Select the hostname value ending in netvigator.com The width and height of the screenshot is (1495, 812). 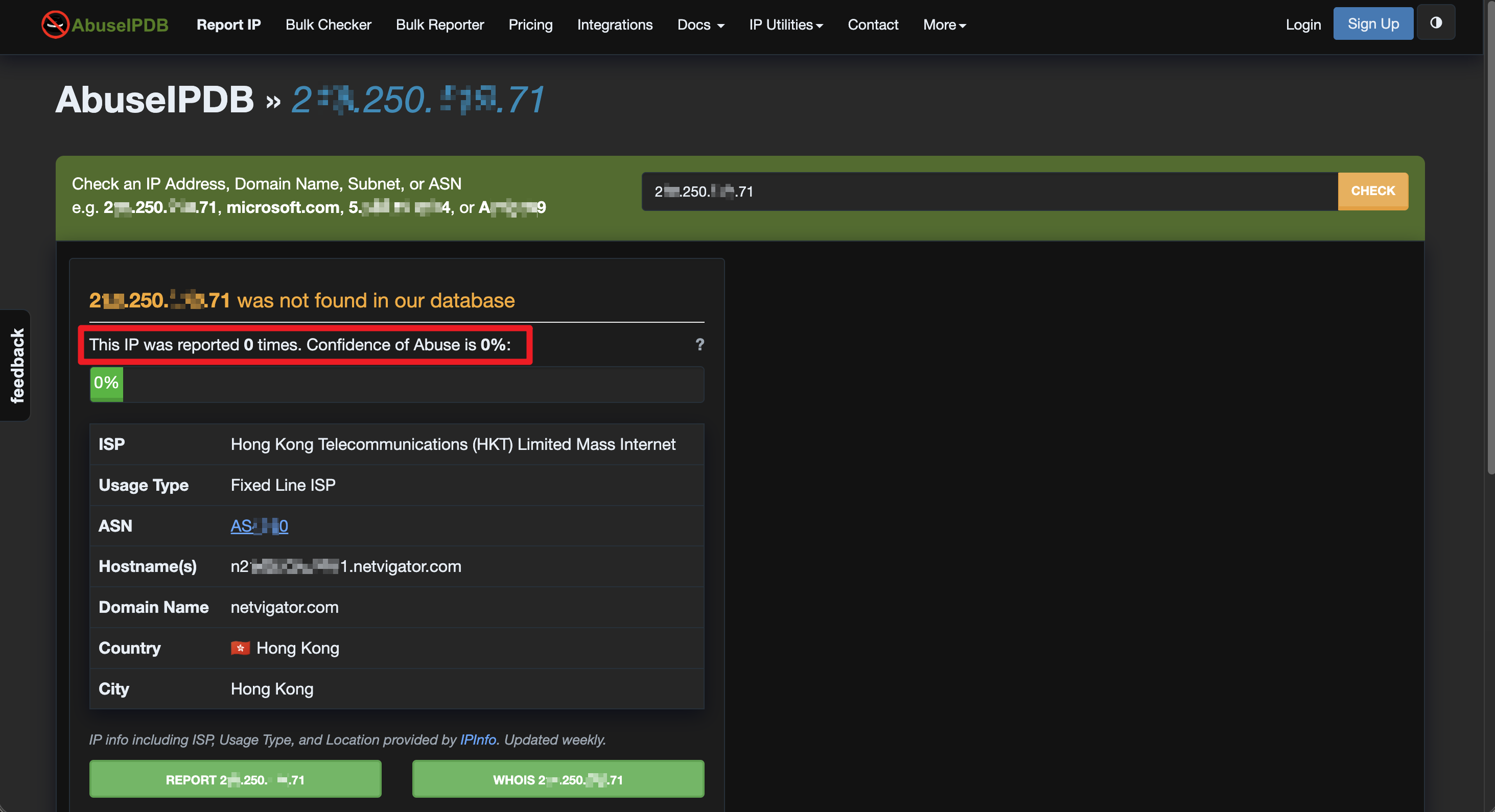[346, 566]
